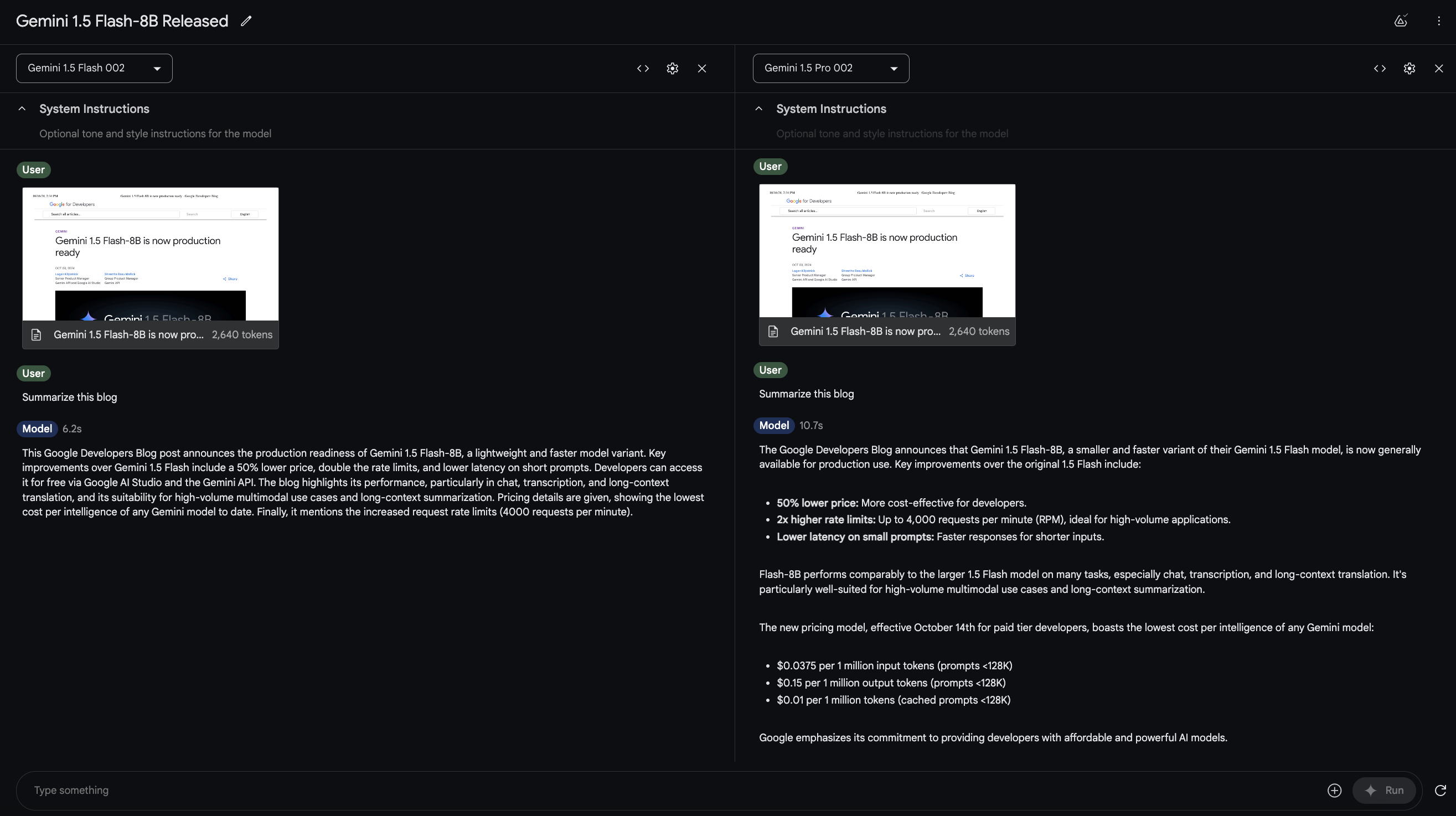Click the User badge above left 'Summarize this blog'
The image size is (1456, 816).
click(33, 373)
